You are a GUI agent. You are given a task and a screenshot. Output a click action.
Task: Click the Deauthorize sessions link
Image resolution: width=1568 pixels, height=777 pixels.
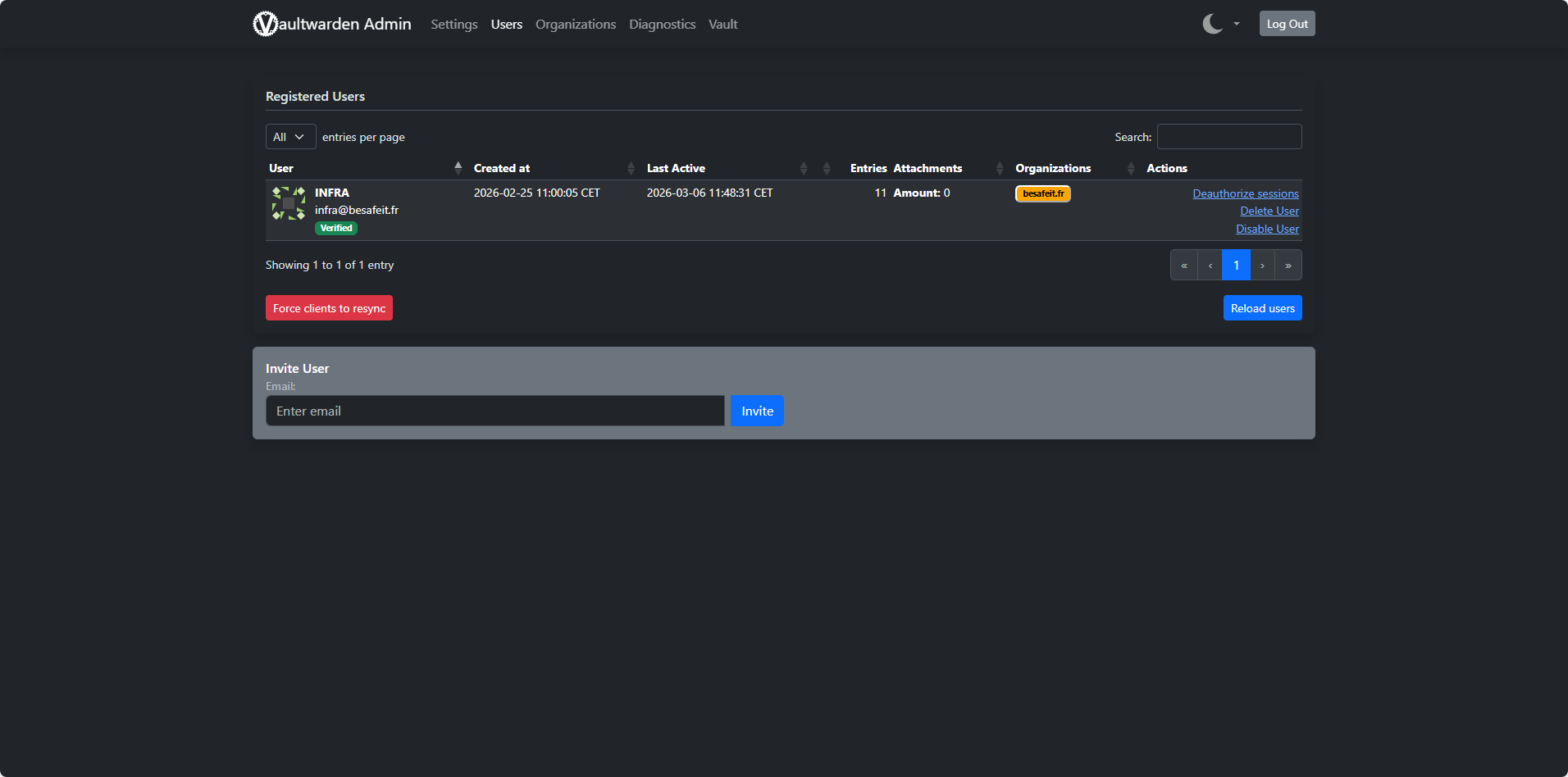(x=1245, y=193)
